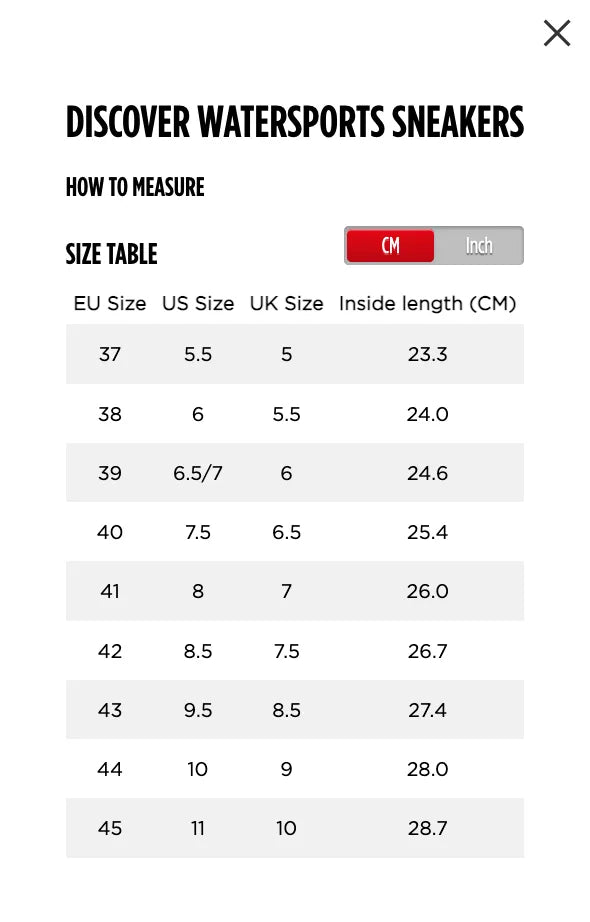The height and width of the screenshot is (922, 590).
Task: Select the EU Size column header
Action: click(110, 303)
